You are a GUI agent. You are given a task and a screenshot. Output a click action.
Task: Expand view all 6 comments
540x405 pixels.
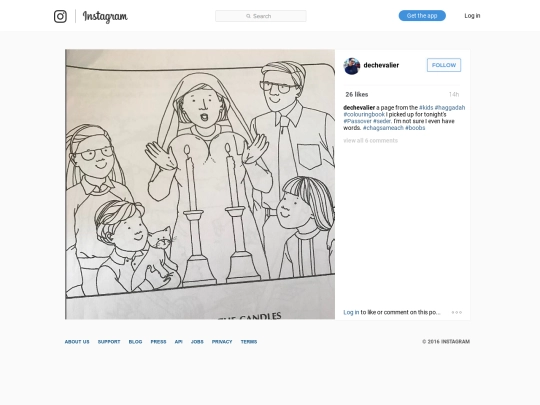[x=371, y=141]
